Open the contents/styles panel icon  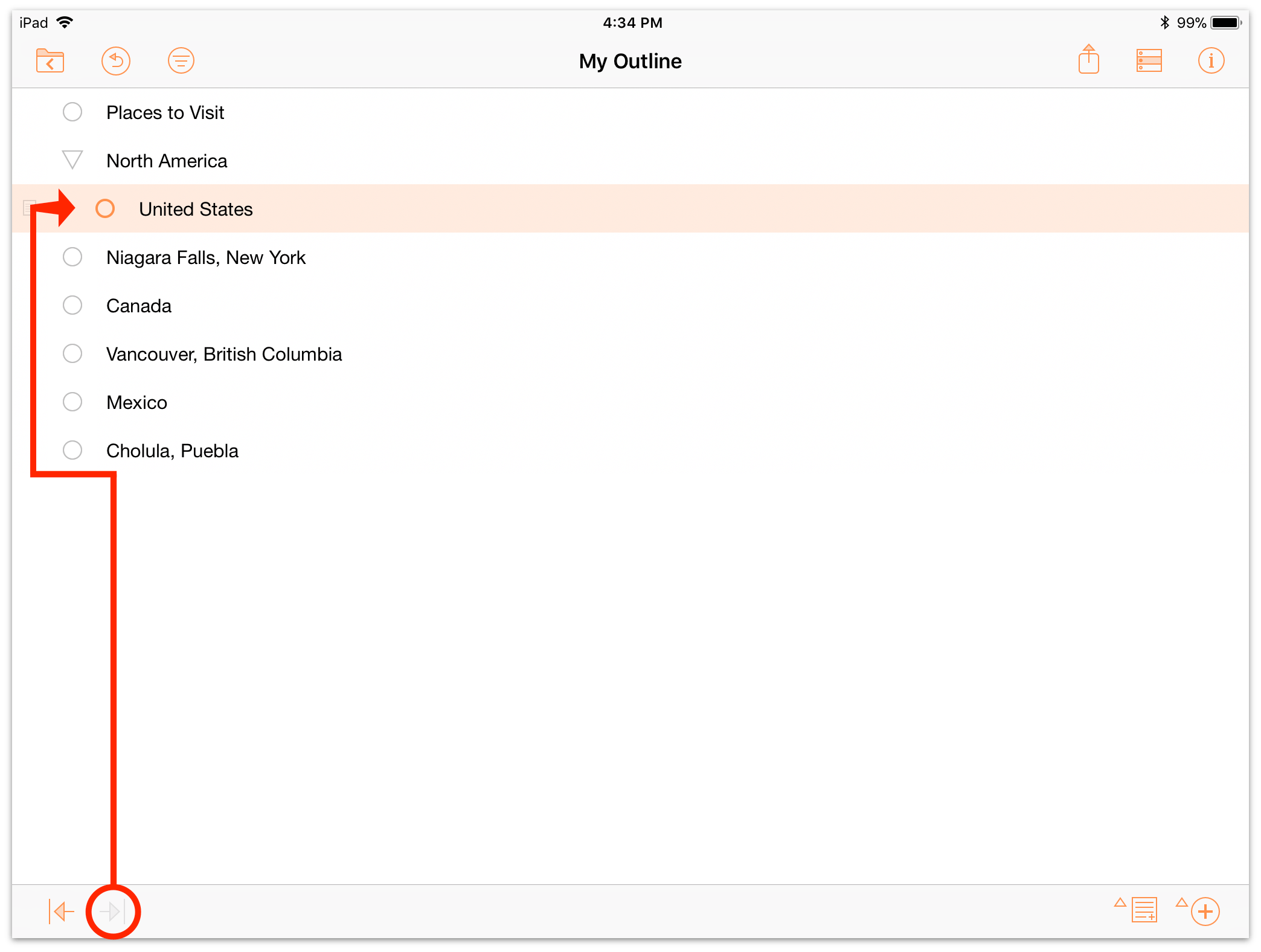[1149, 61]
